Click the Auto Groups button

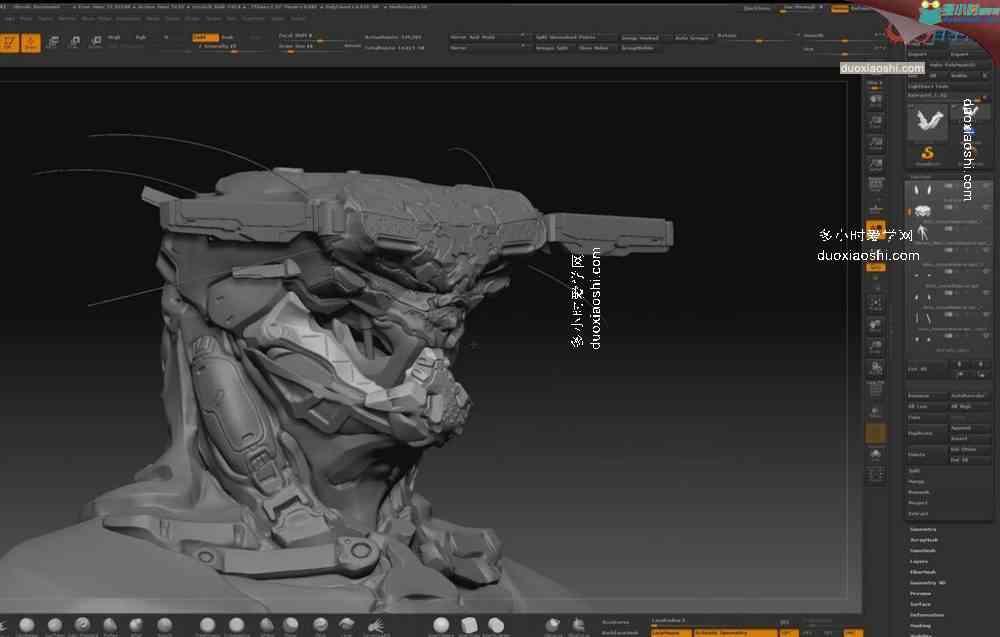[691, 38]
